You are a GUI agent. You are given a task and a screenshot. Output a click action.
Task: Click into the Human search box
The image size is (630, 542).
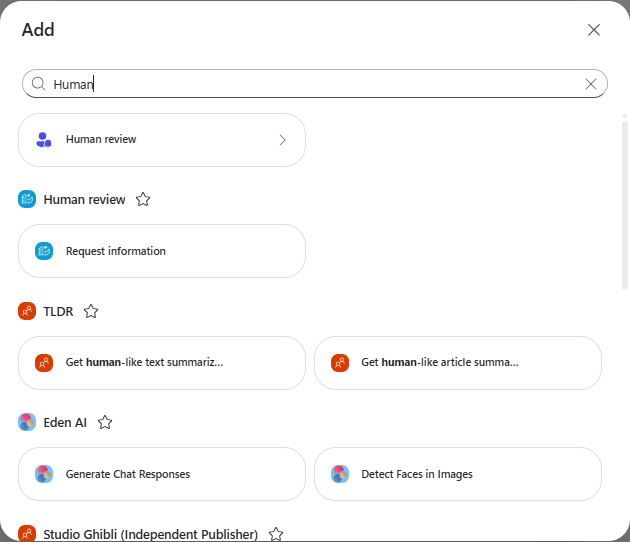pos(315,84)
